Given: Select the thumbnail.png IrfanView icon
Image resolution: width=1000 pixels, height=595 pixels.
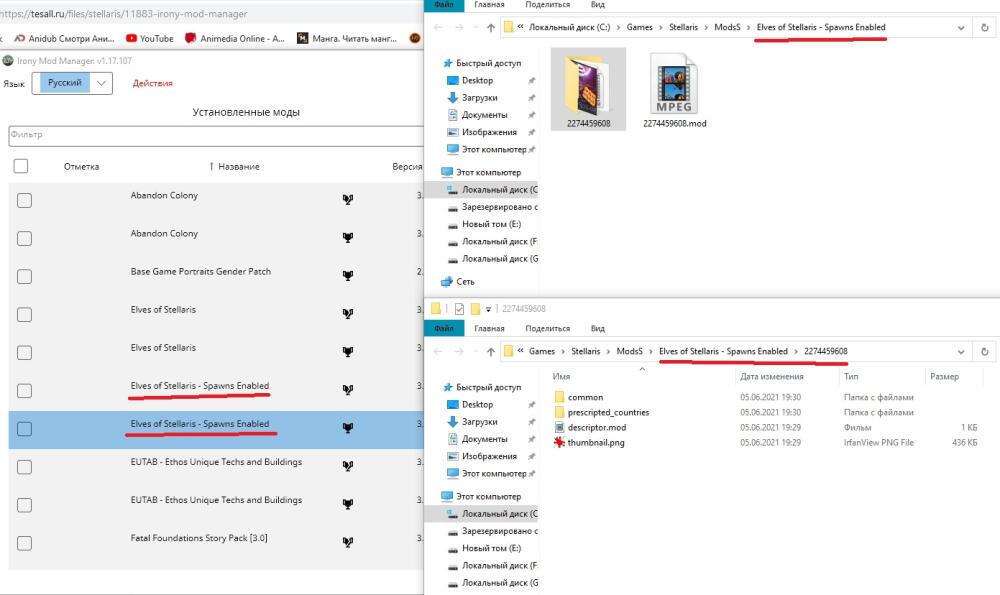Looking at the screenshot, I should 559,442.
